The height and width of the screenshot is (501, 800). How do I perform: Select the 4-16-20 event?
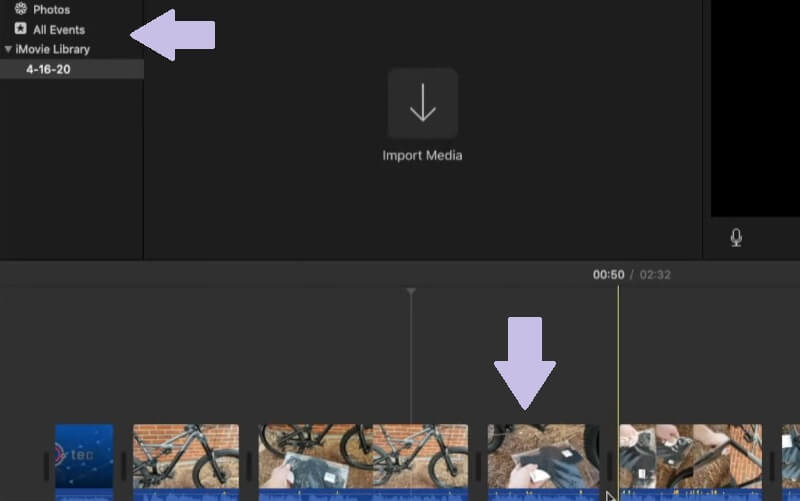(x=71, y=69)
